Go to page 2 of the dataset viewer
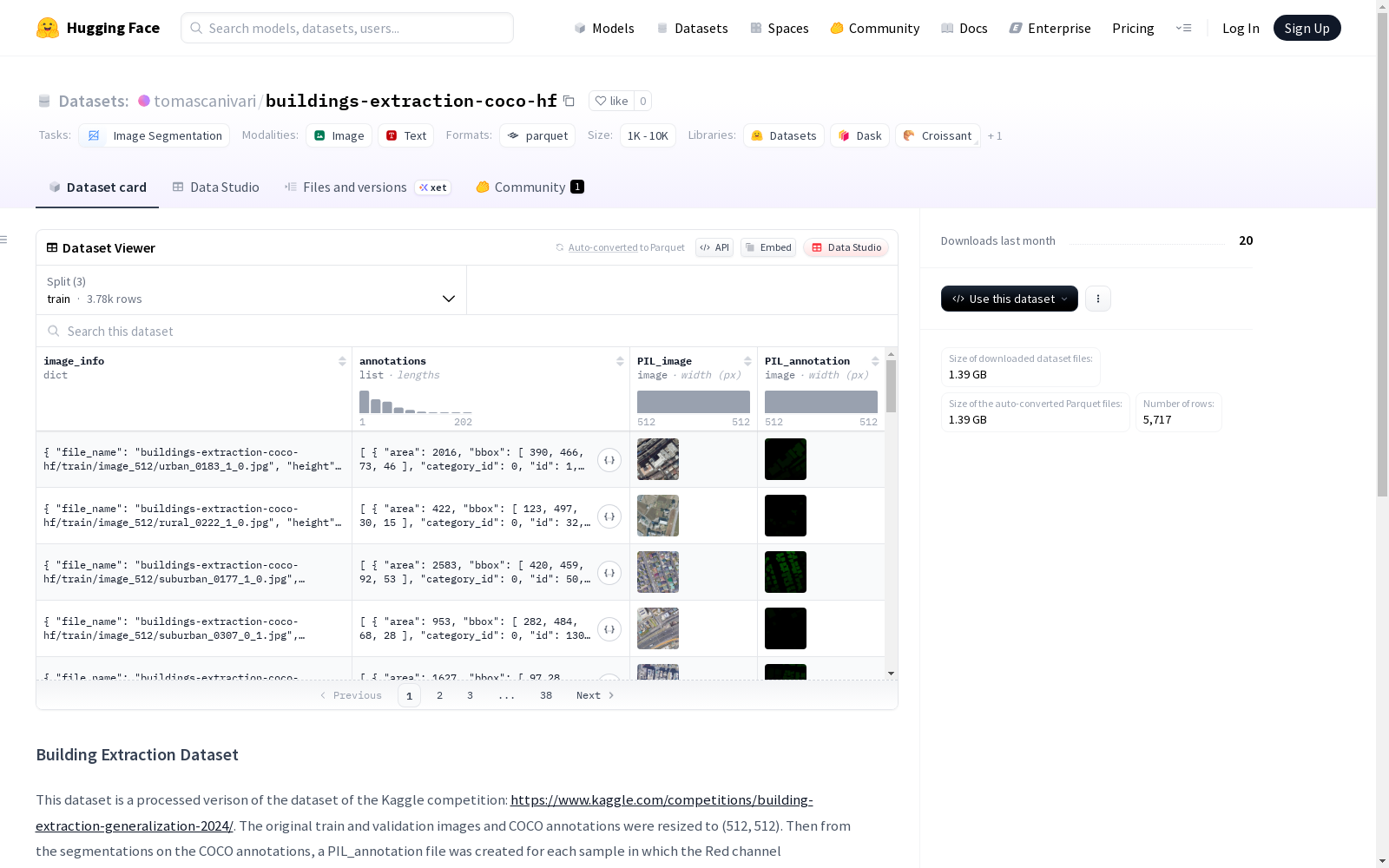 (440, 695)
